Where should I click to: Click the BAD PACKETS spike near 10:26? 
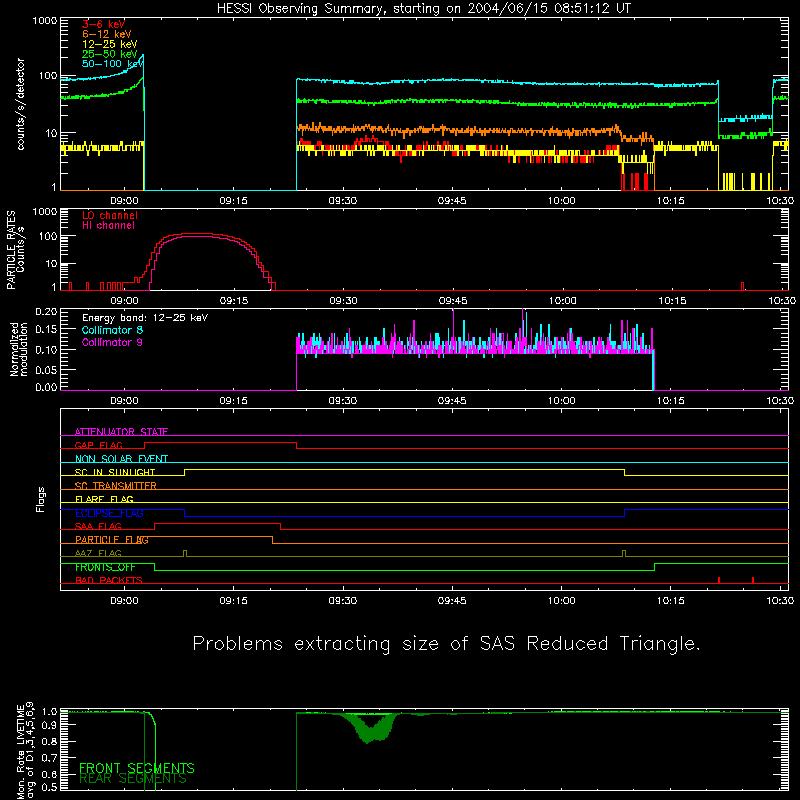[x=753, y=580]
